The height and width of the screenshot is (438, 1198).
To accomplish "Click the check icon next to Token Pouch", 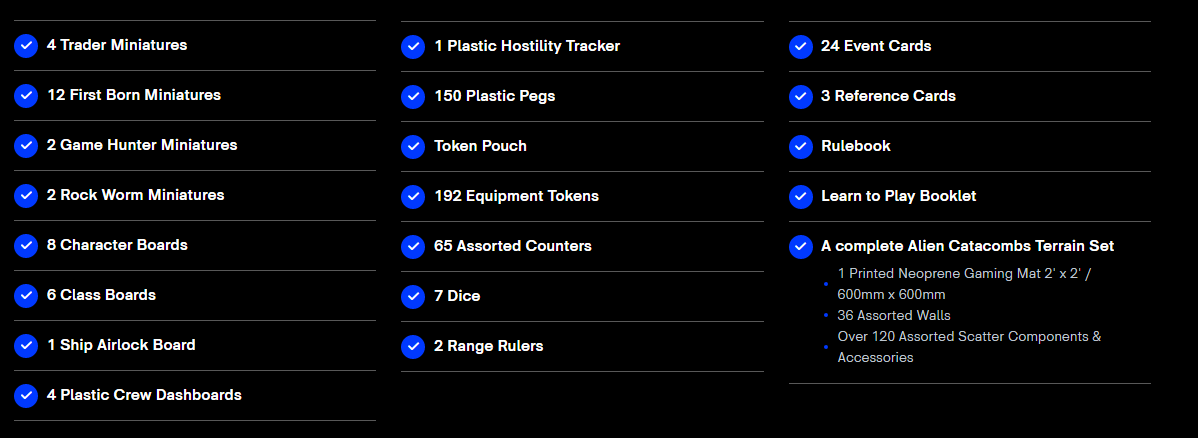I will (x=413, y=147).
